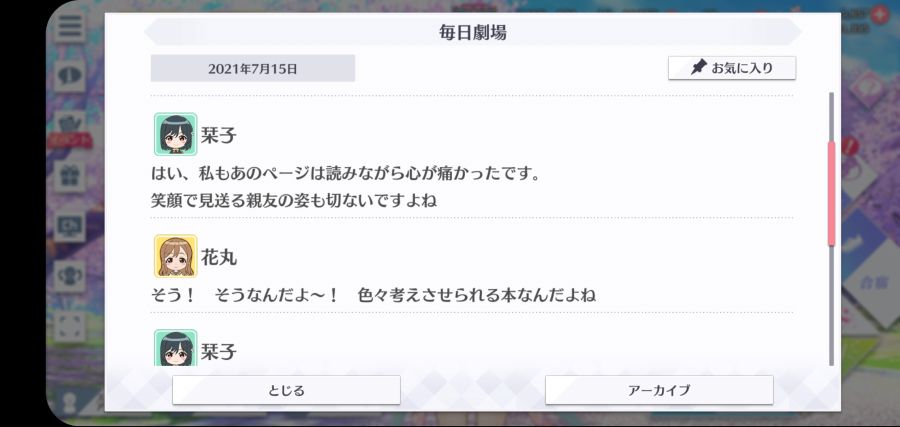Screen dimensions: 900x427
Task: Open the trophy icon in sidebar
Action: 70,276
